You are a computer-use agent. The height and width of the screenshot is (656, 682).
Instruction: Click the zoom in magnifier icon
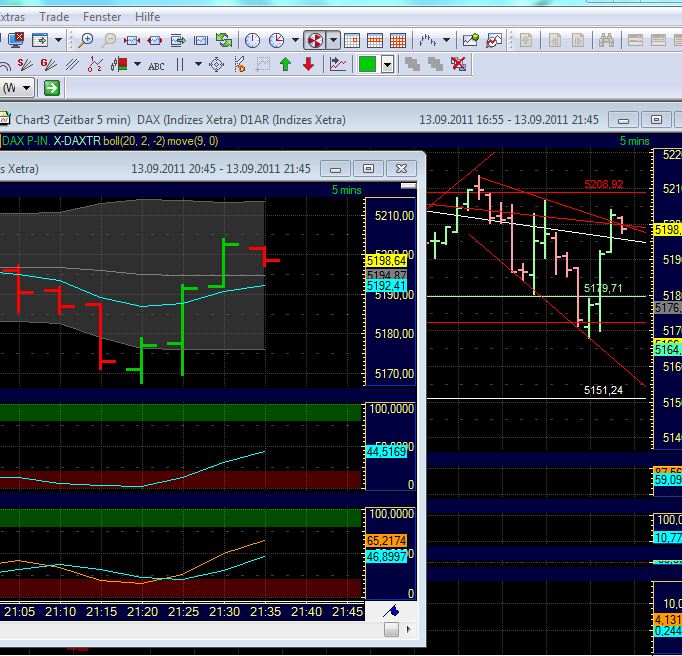[87, 41]
